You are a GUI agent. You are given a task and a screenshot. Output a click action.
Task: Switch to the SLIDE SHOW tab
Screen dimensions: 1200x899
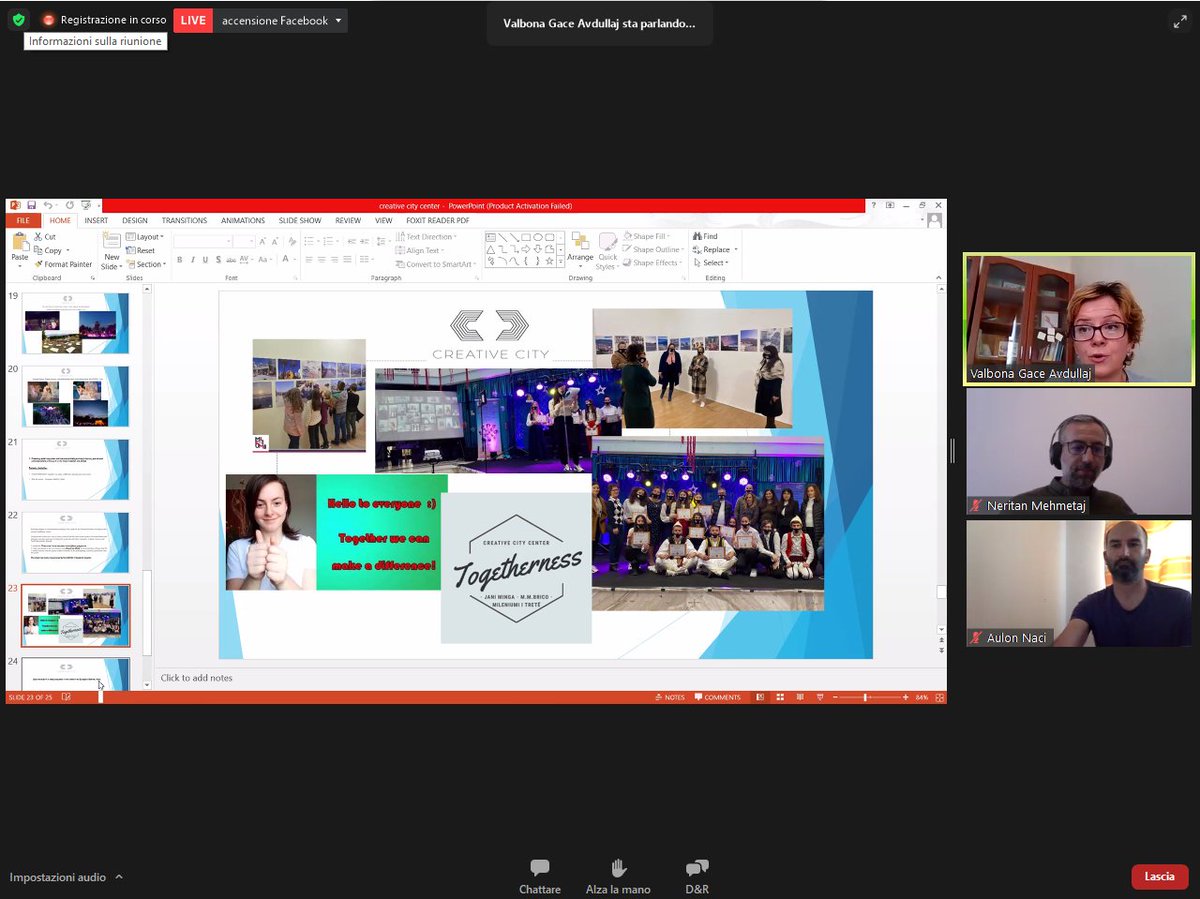coord(300,220)
